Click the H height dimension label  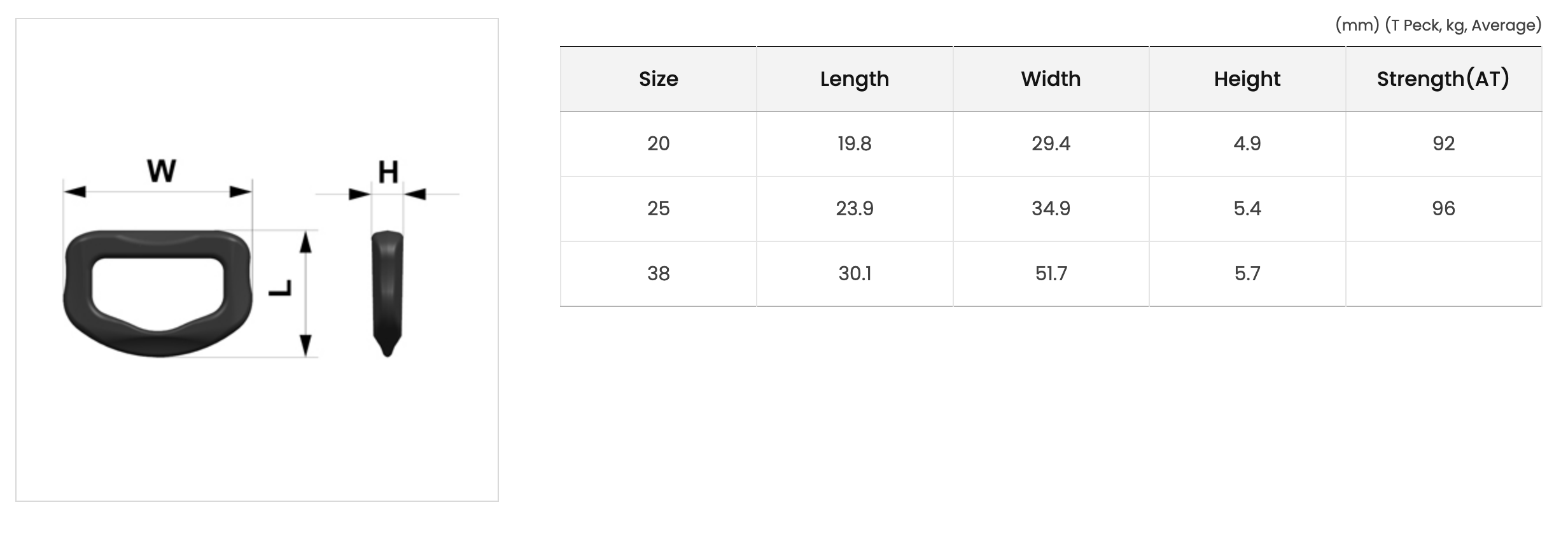tap(388, 172)
